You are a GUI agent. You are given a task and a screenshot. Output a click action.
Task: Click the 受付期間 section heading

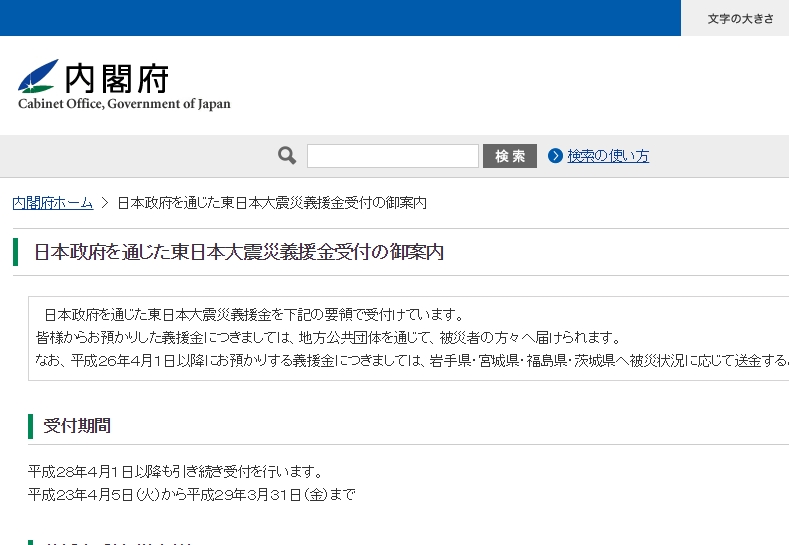click(77, 426)
